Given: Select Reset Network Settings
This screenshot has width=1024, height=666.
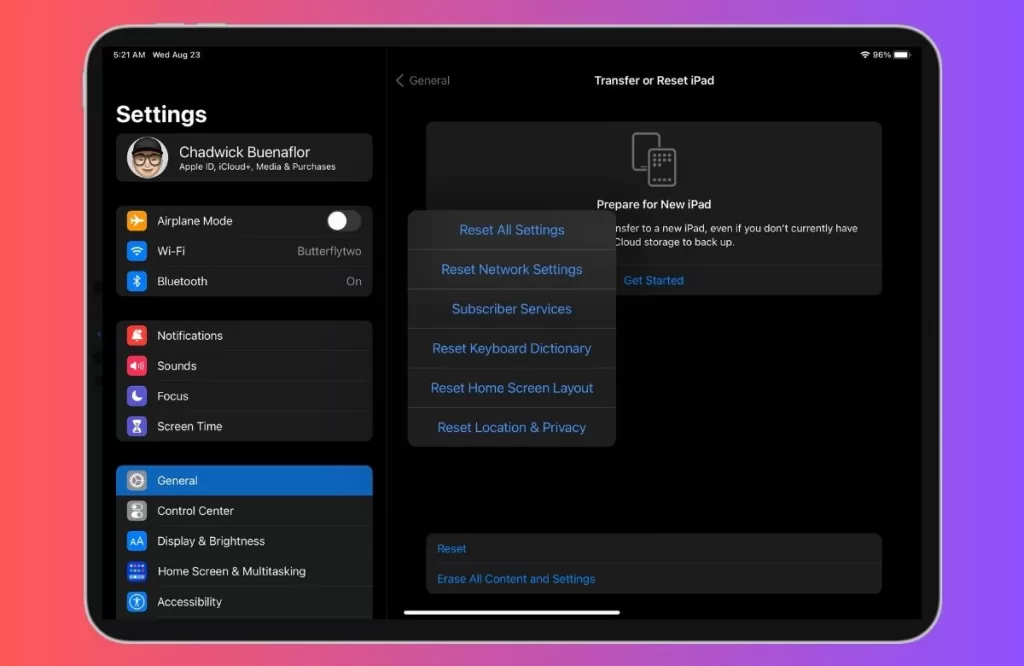Looking at the screenshot, I should [x=511, y=270].
